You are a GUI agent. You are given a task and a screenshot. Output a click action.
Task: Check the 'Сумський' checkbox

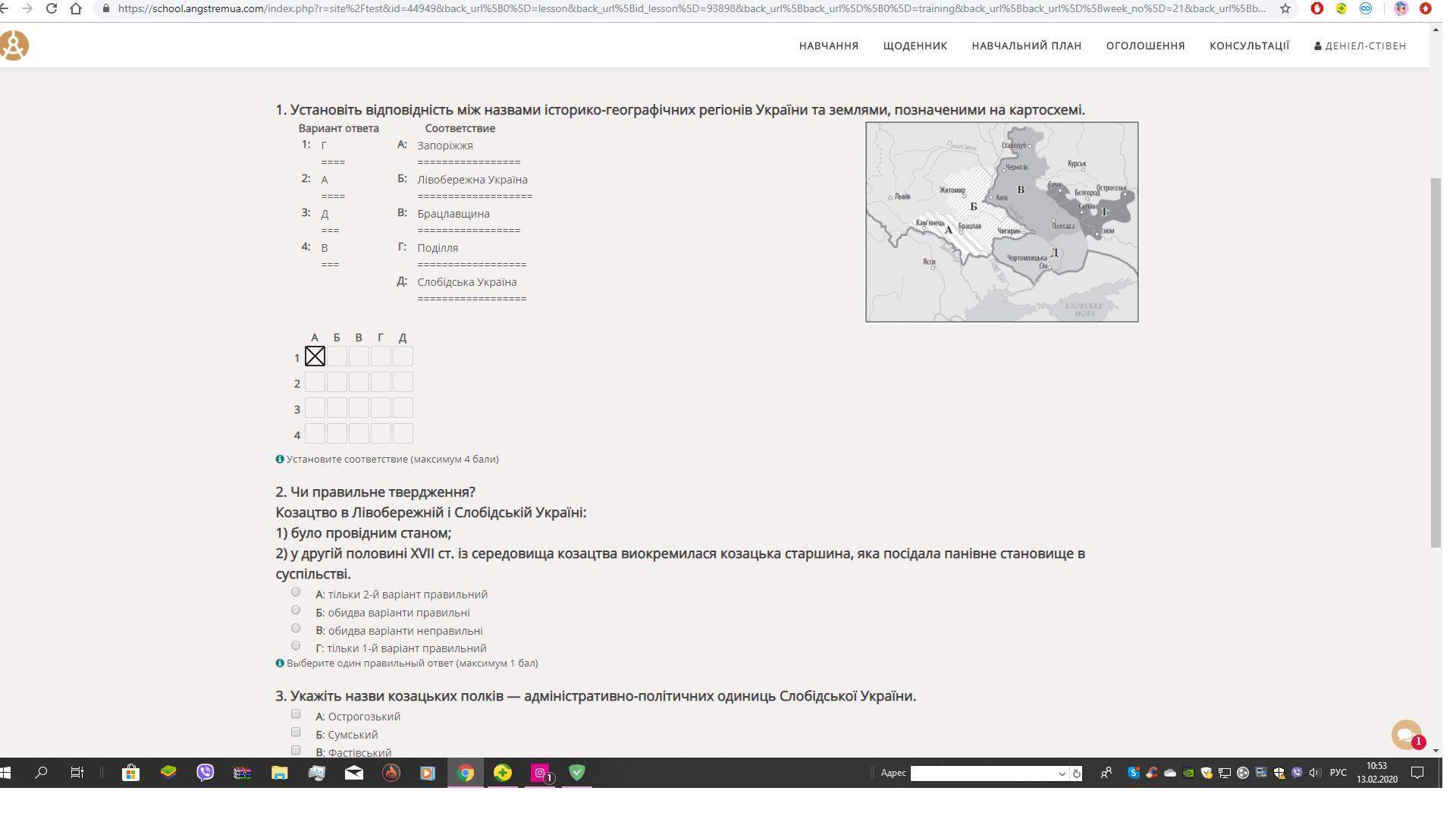pyautogui.click(x=296, y=733)
